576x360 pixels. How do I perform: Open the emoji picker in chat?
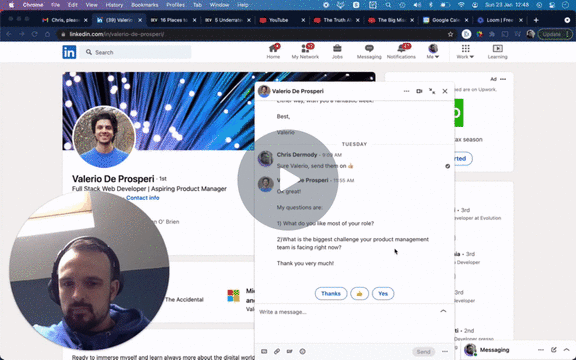(303, 352)
